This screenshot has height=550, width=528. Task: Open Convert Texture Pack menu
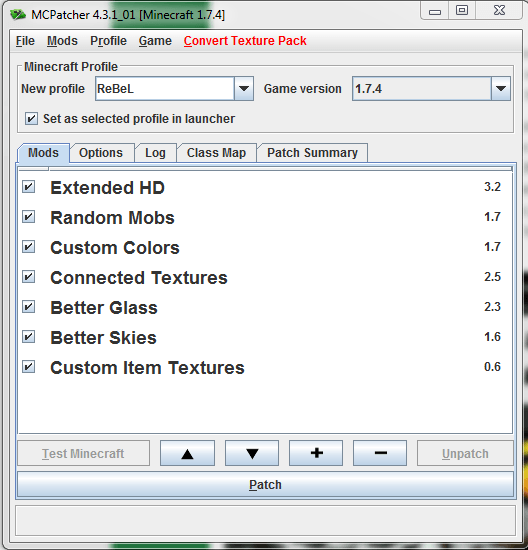tap(245, 41)
